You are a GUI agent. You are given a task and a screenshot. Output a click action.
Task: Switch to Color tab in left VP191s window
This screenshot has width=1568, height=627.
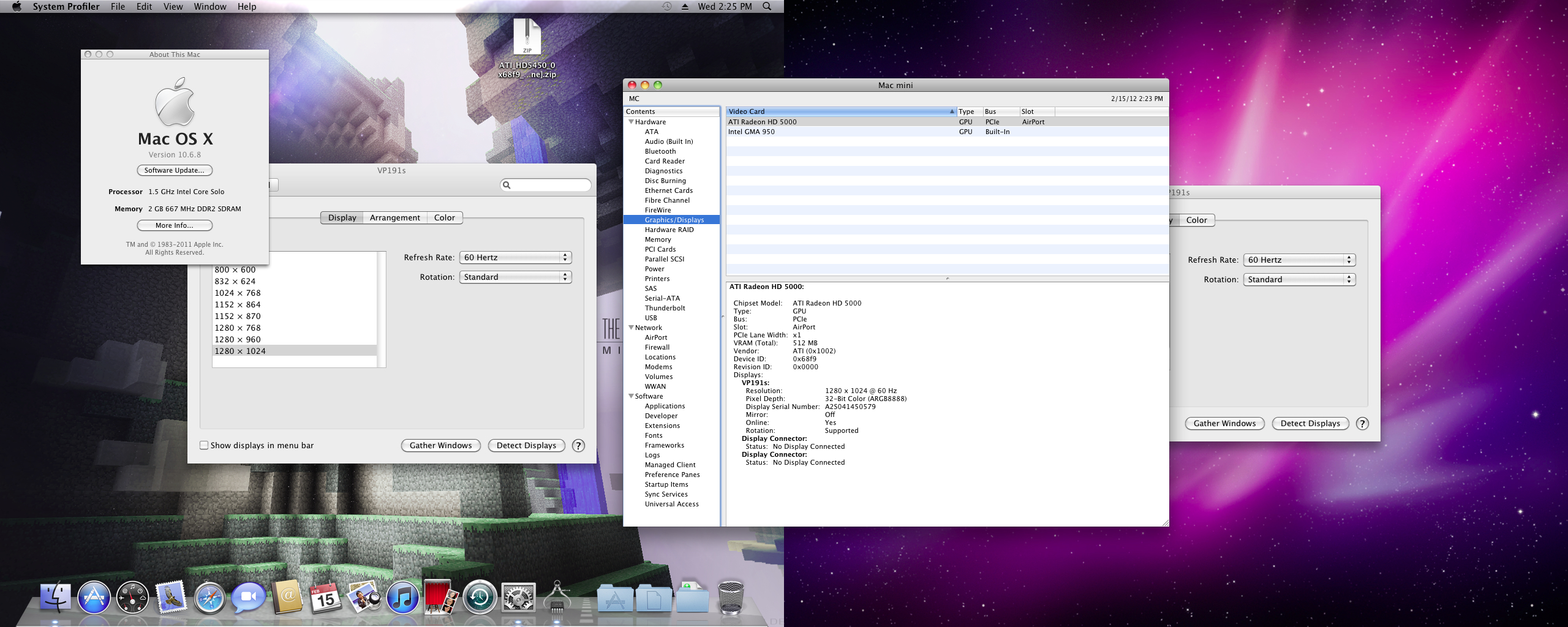coord(445,218)
